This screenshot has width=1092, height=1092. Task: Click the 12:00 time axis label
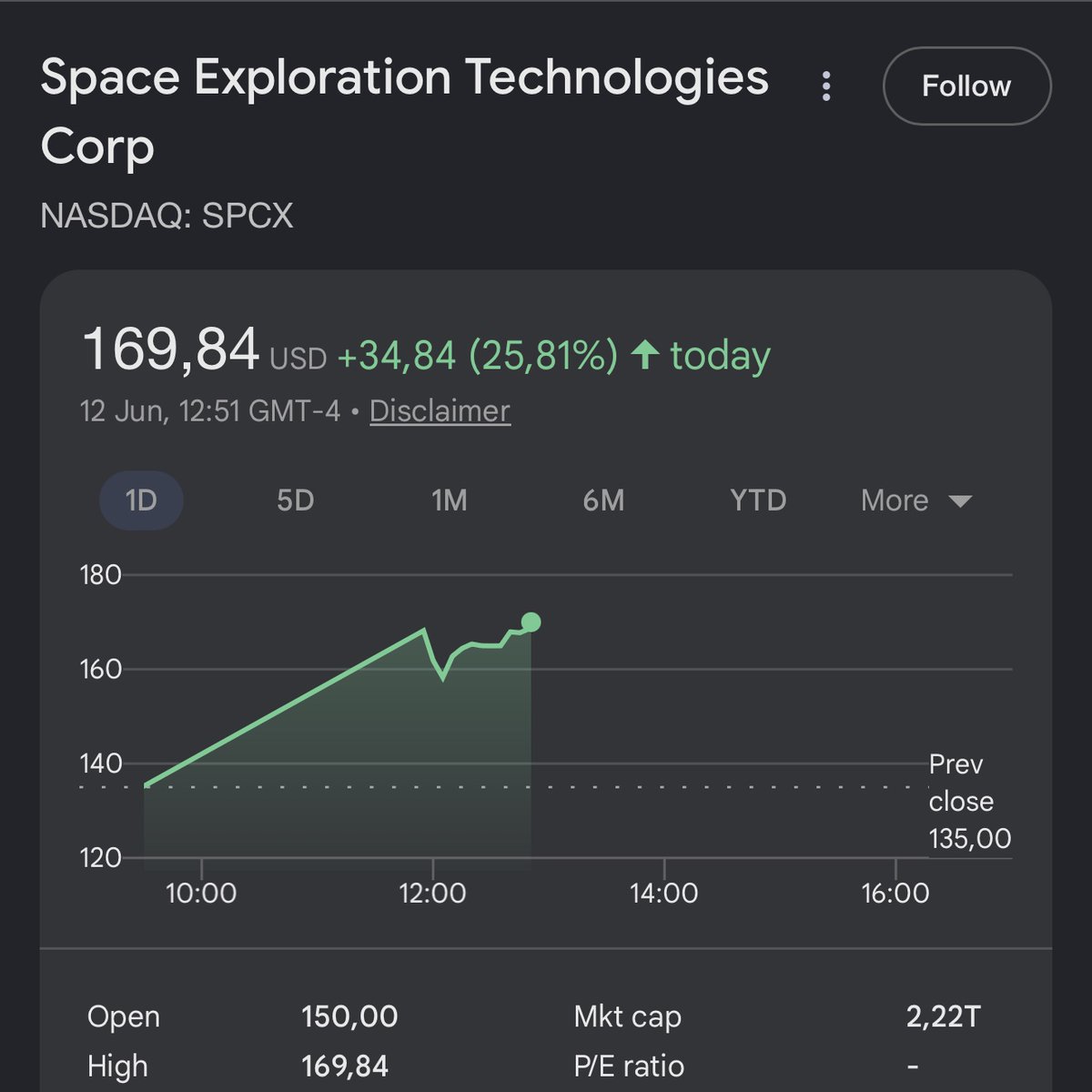coord(432,893)
